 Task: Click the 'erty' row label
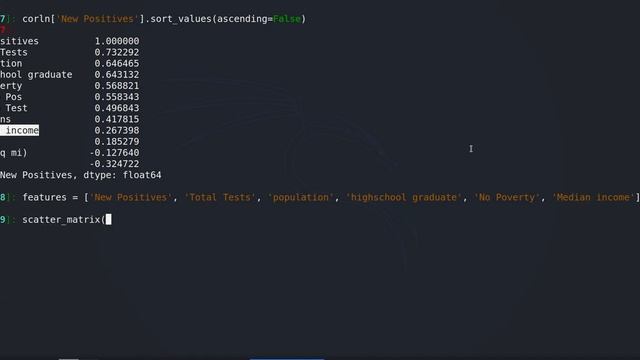tap(11, 86)
